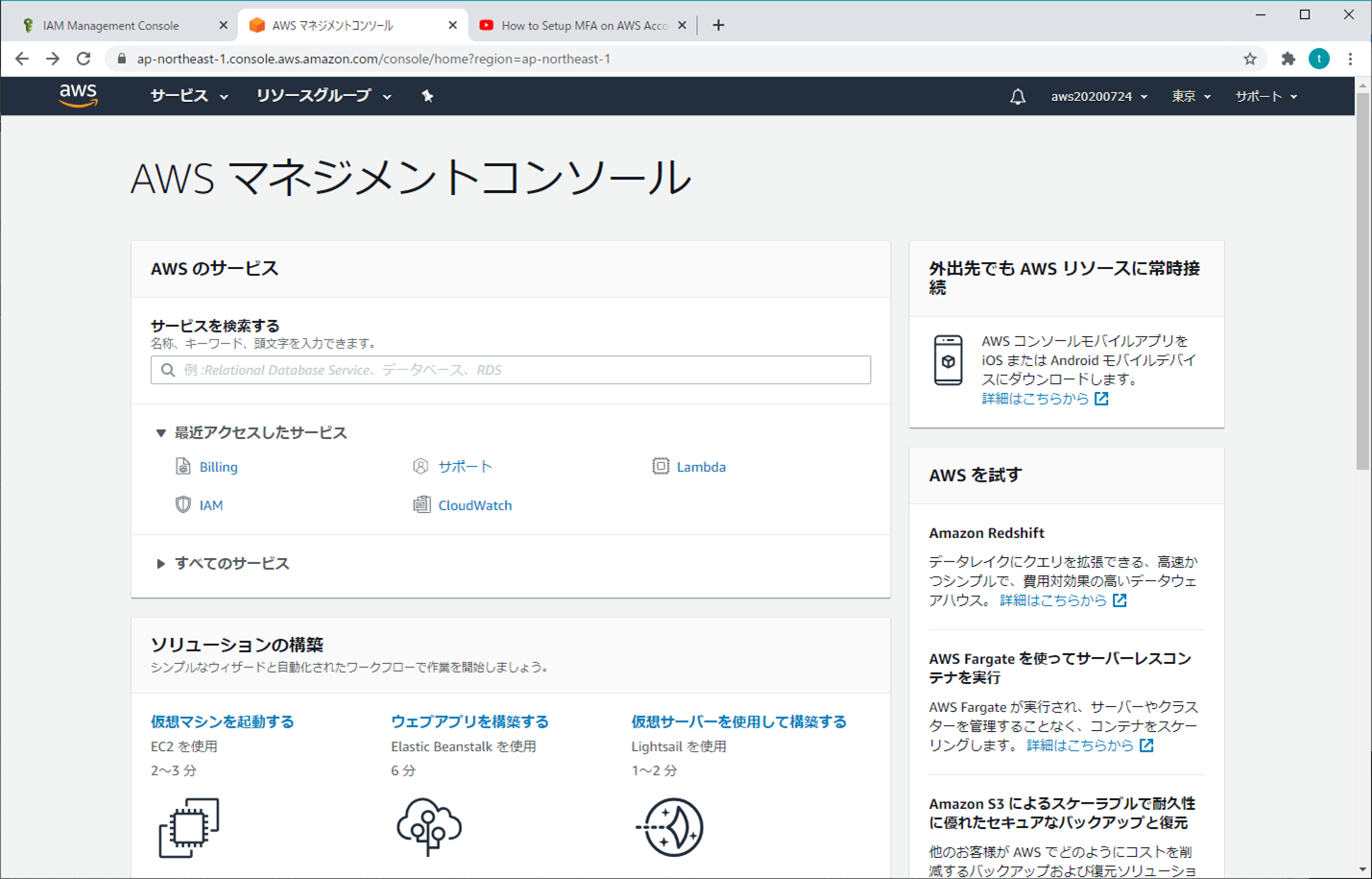The width and height of the screenshot is (1372, 879).
Task: Click 仮想サーバーを使用して構築する link
Action: 739,721
